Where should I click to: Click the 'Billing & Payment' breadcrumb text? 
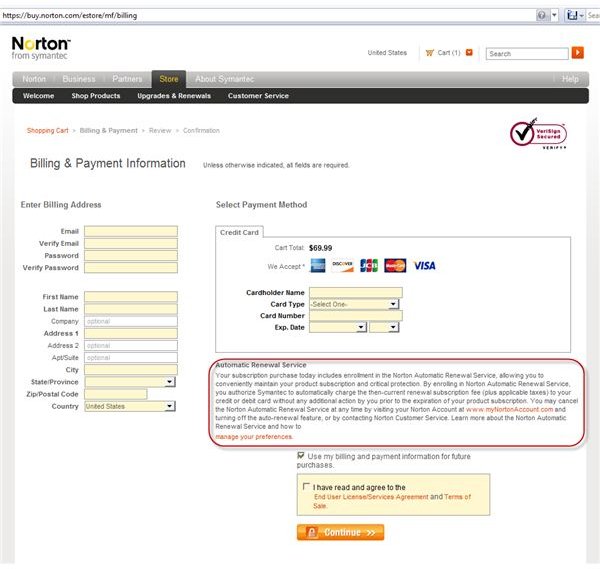click(109, 130)
